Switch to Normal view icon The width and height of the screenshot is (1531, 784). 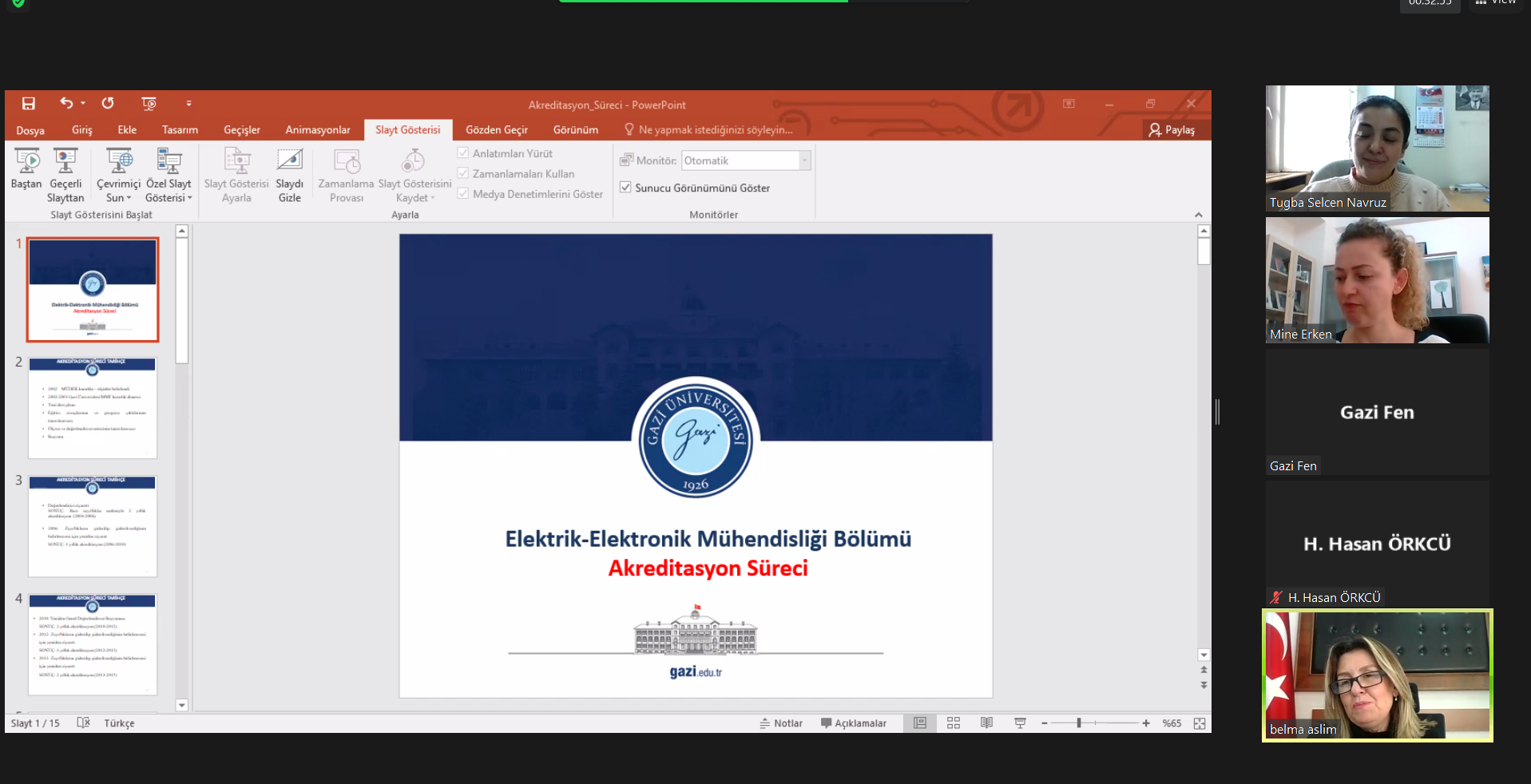click(x=920, y=723)
